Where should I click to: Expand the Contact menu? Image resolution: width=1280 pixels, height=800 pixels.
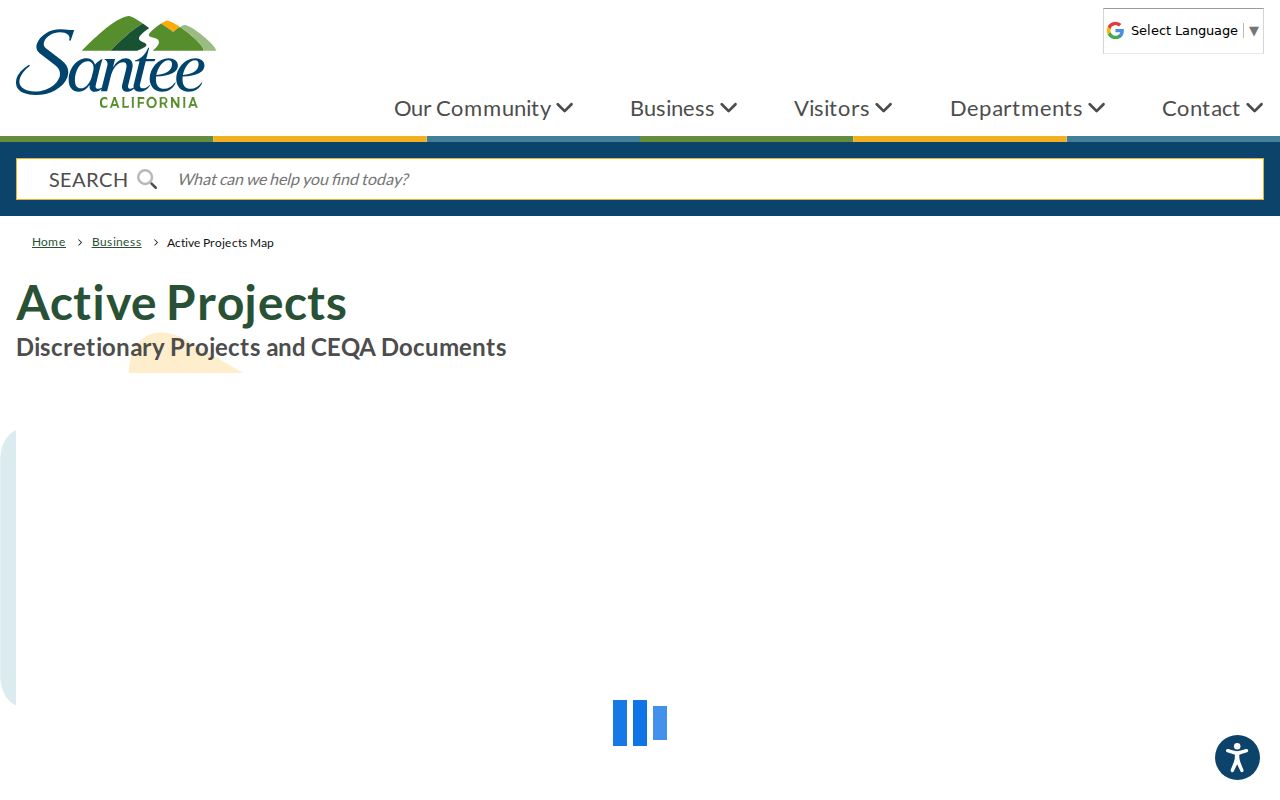(1212, 108)
